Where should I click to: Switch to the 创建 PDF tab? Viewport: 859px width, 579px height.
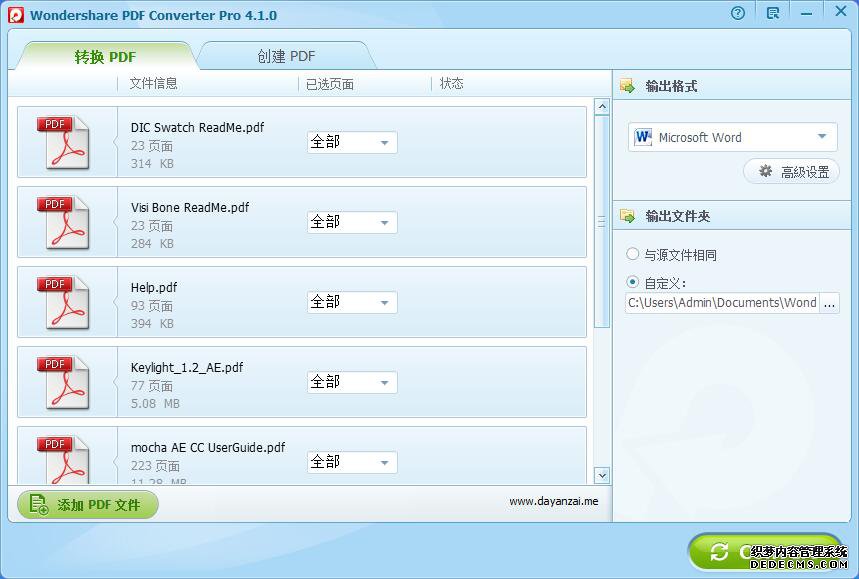point(287,56)
